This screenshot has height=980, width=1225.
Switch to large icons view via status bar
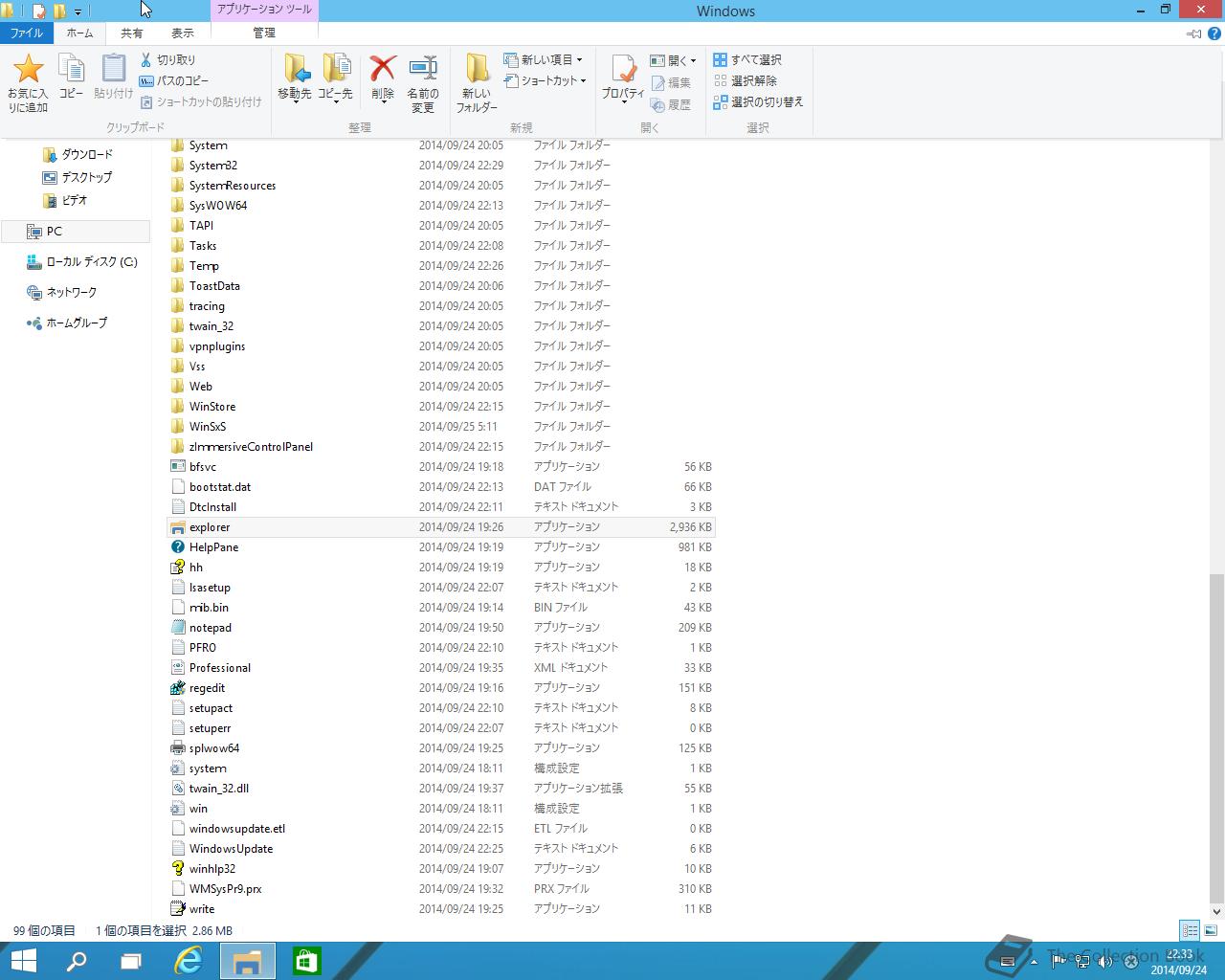(1210, 930)
